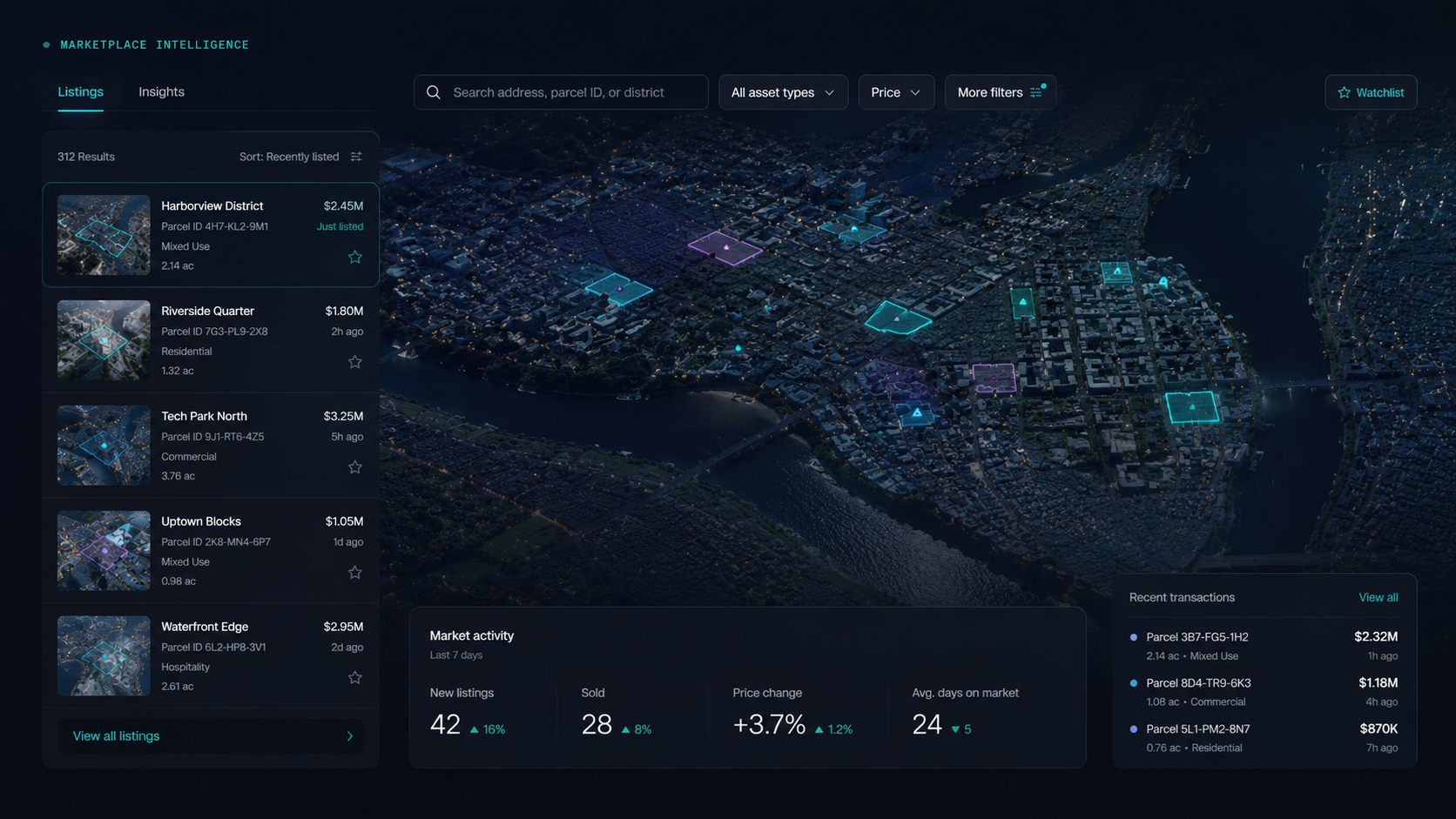Switch to the Insights tab
1456x819 pixels.
pyautogui.click(x=161, y=91)
